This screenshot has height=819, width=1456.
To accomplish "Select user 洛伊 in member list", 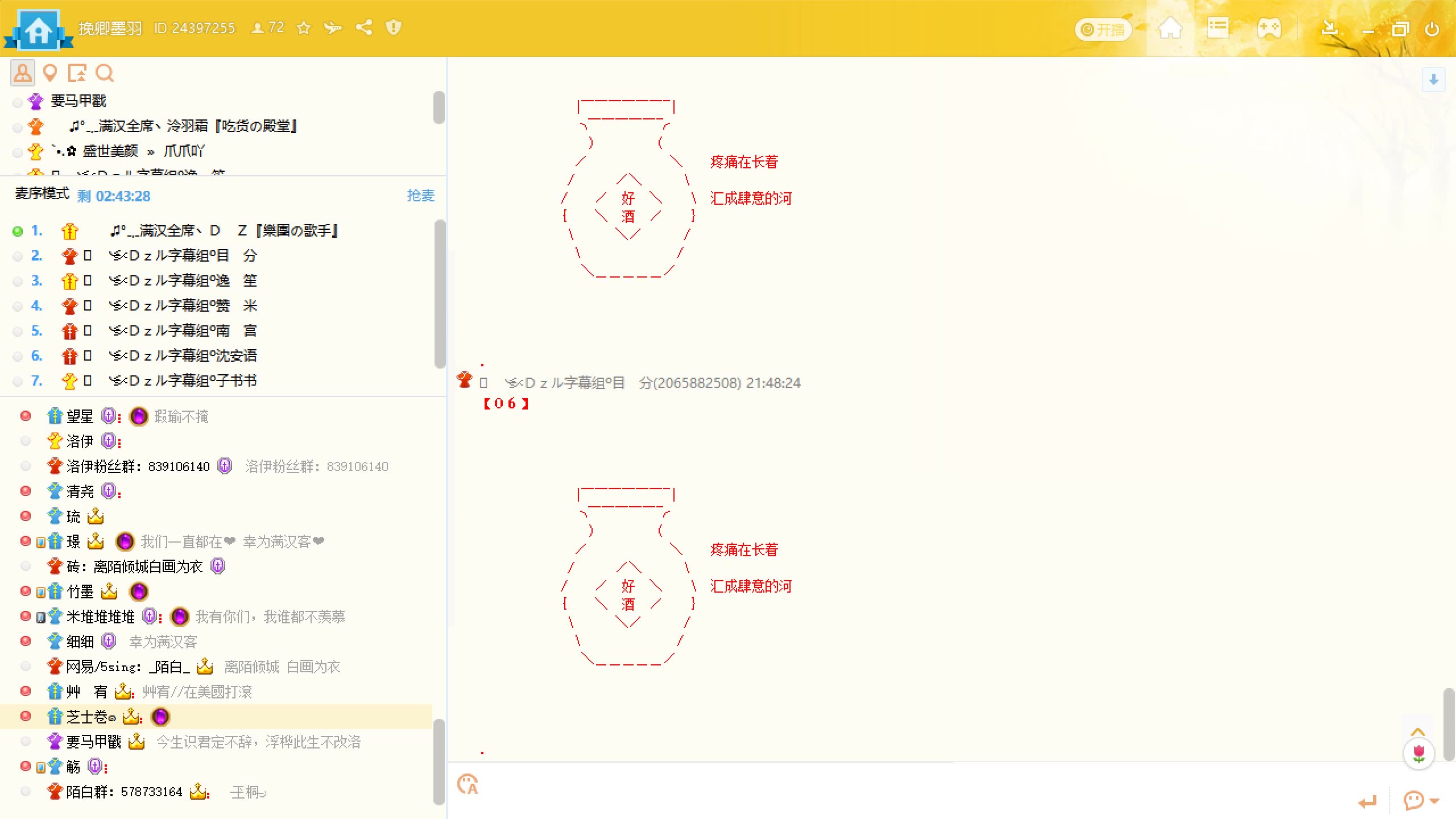I will click(216, 441).
